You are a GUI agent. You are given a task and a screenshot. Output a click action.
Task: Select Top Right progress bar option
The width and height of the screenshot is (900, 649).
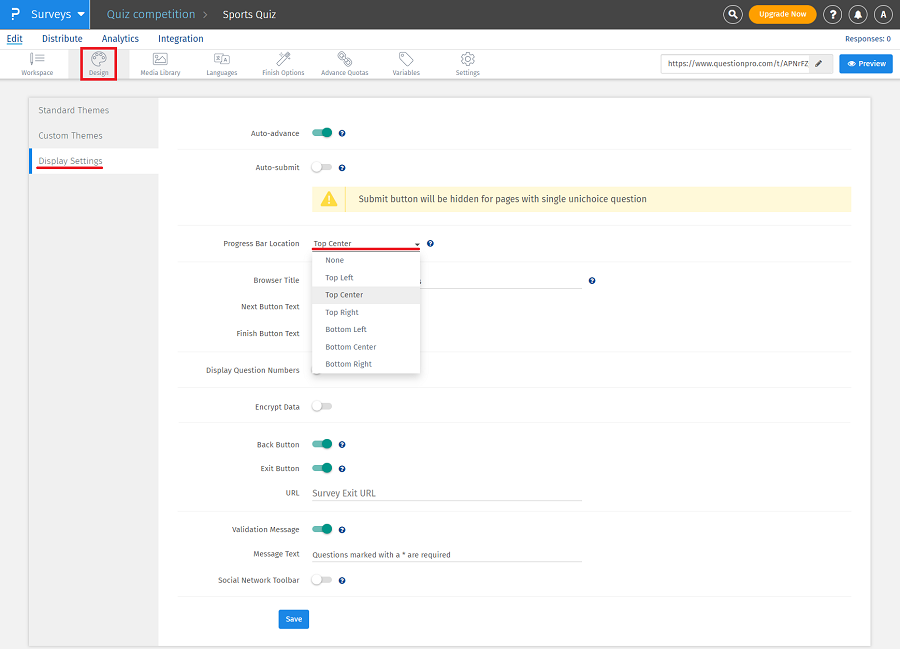click(x=342, y=312)
